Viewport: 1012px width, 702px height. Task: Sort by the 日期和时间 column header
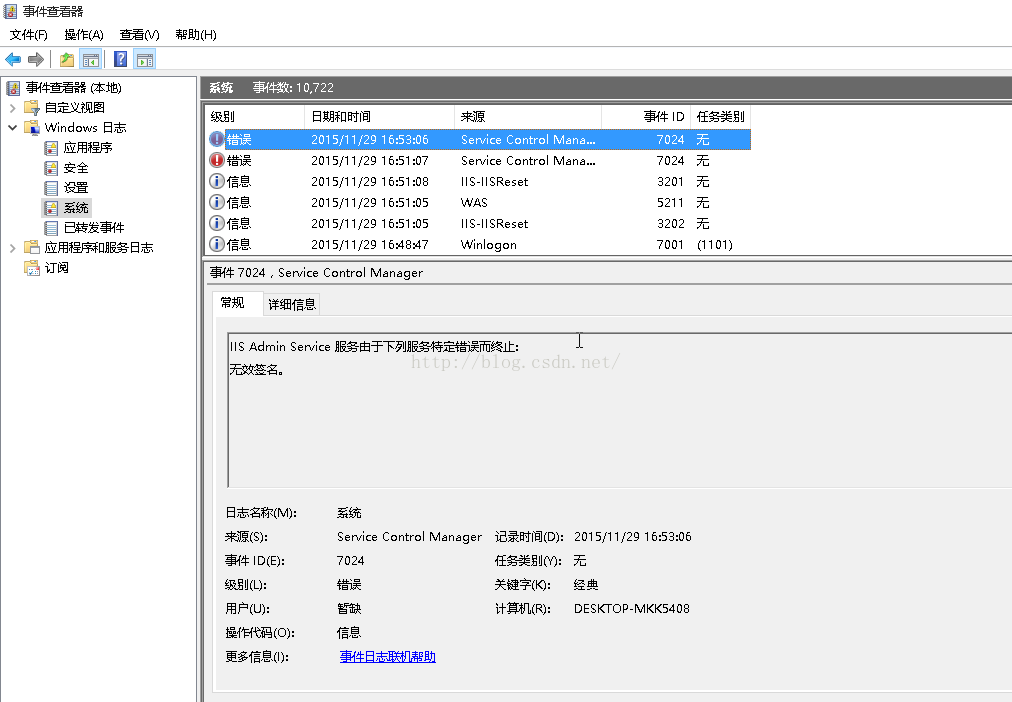tap(380, 117)
